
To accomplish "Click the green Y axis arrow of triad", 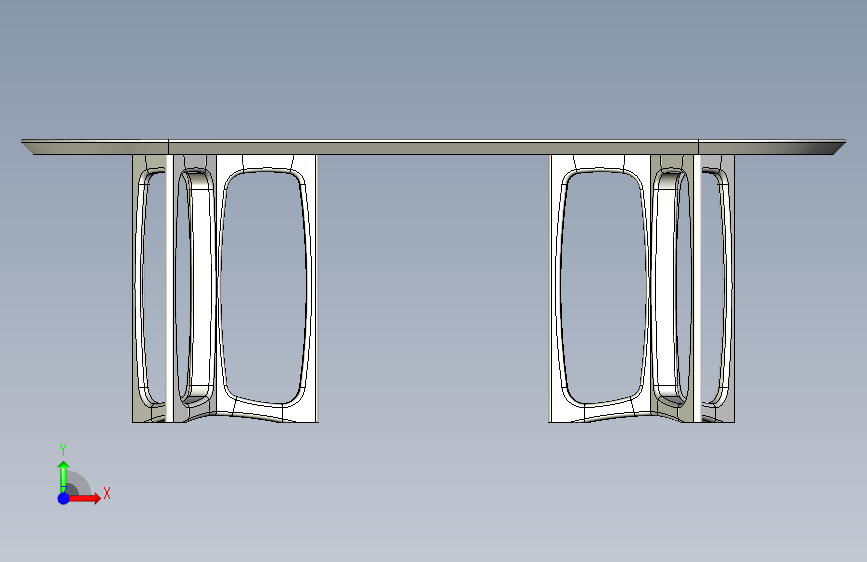I will point(64,476).
